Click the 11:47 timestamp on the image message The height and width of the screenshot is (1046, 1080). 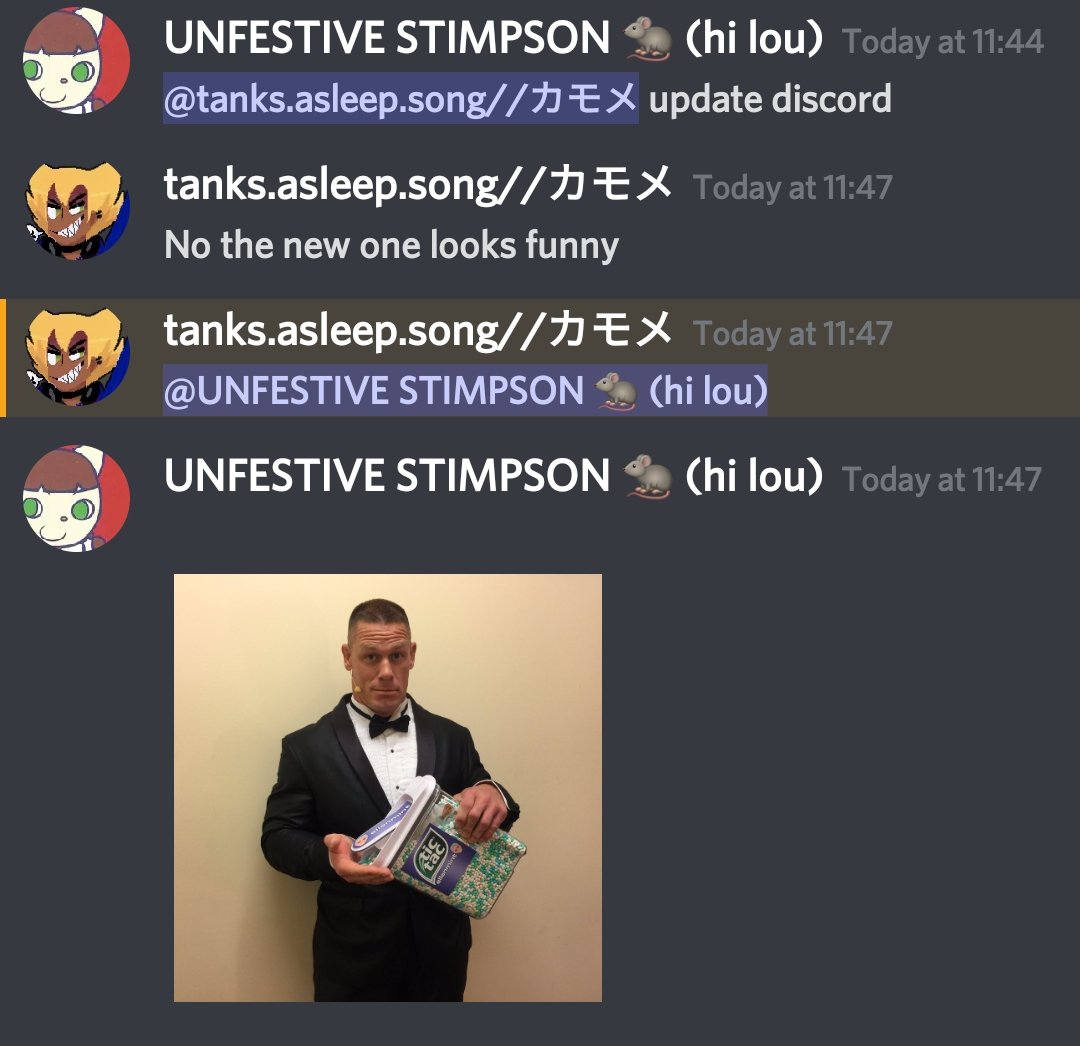[x=942, y=479]
